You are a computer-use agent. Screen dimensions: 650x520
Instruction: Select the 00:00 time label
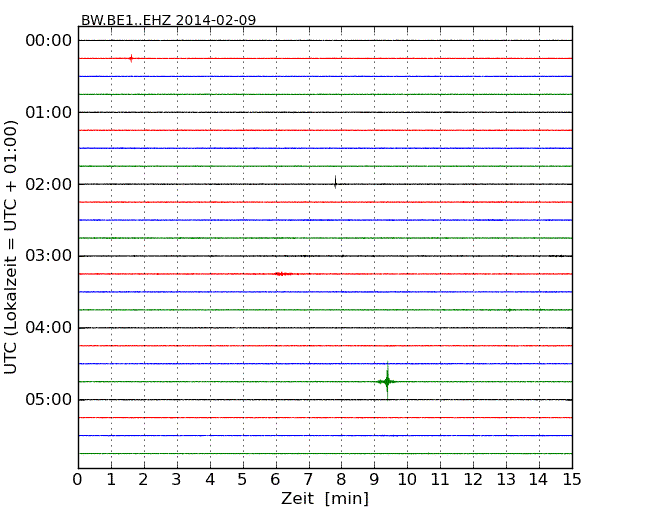49,41
